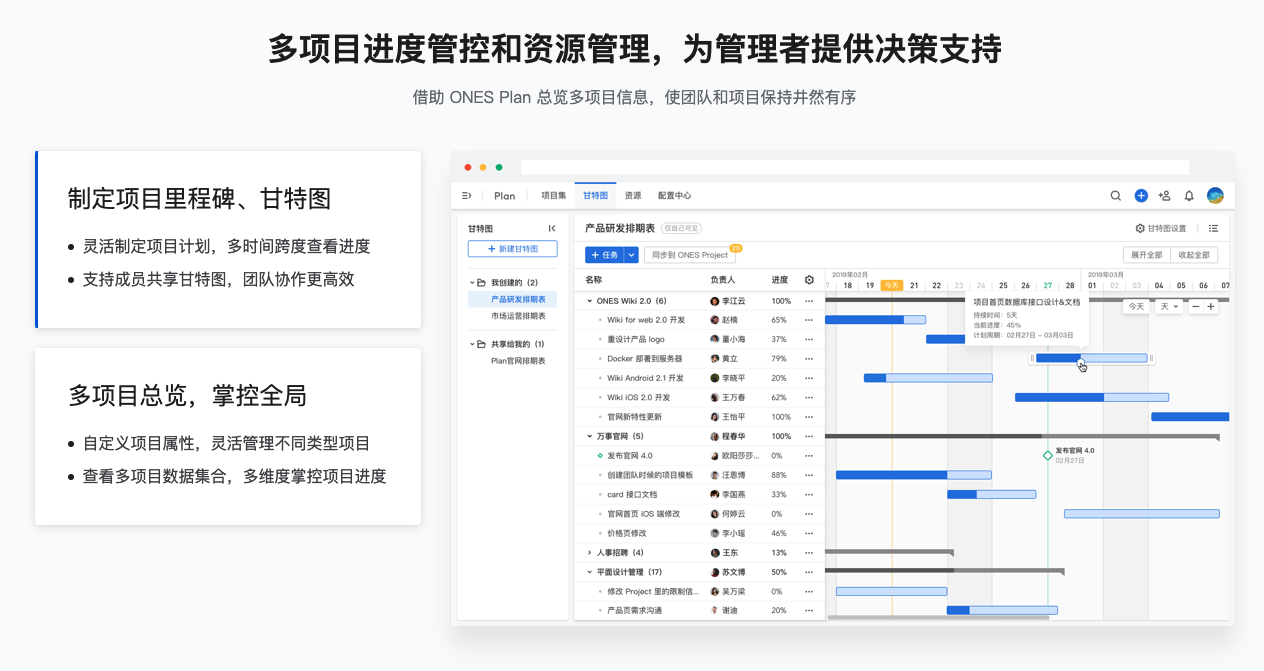Open more options for card 接口文档 row

(809, 494)
